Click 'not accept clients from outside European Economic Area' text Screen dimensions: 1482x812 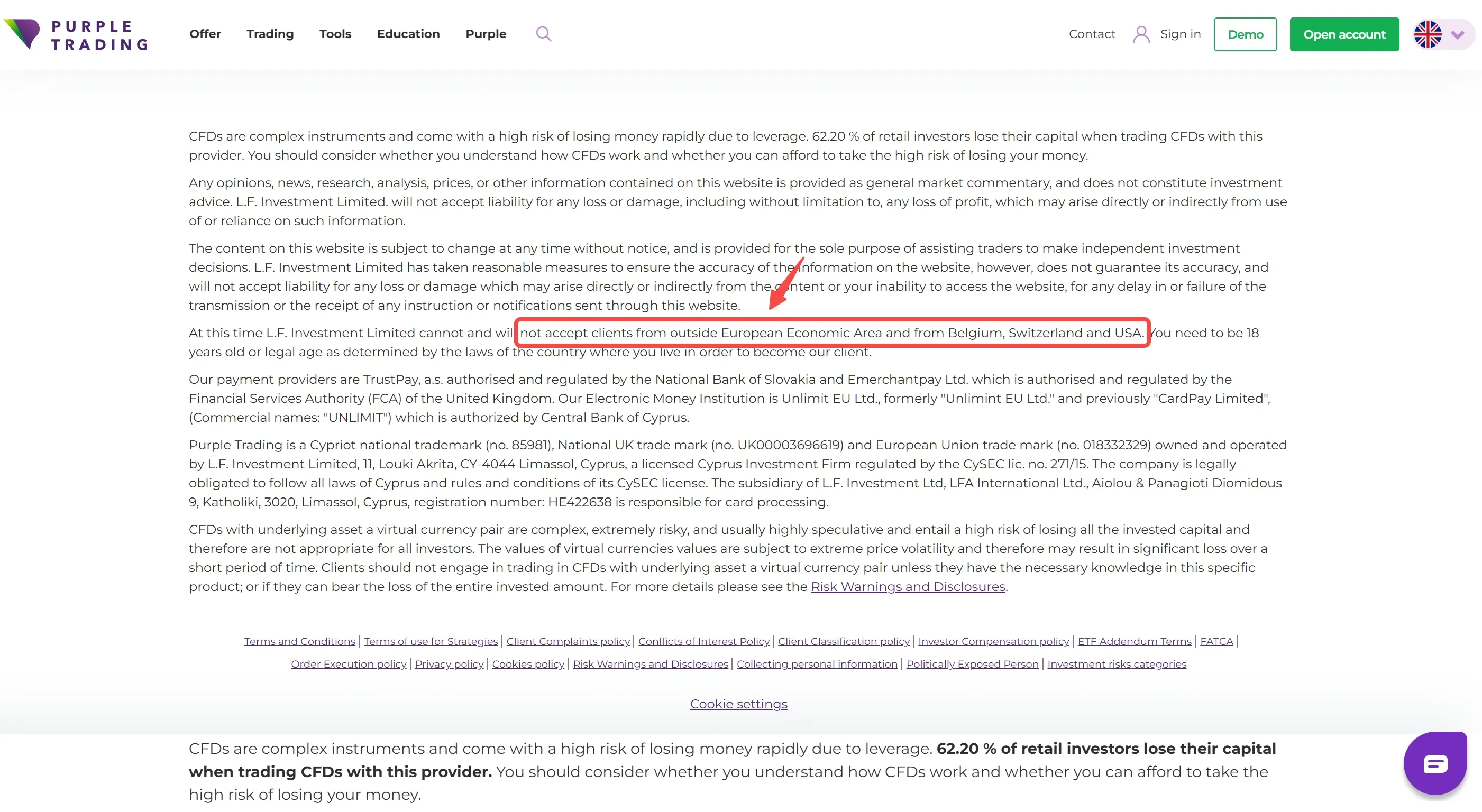[x=701, y=333]
